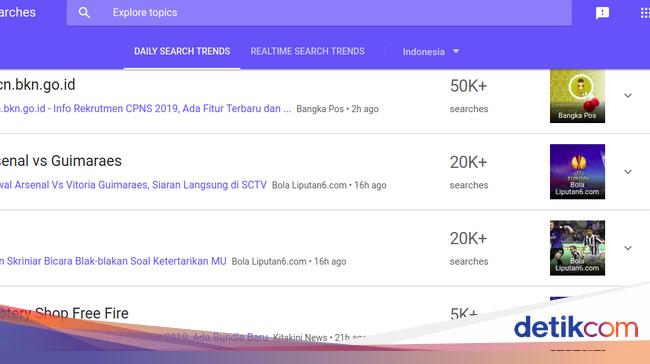This screenshot has width=650, height=364.
Task: Click the 'cn.bkn.go.id' trend title
Action: tap(38, 85)
